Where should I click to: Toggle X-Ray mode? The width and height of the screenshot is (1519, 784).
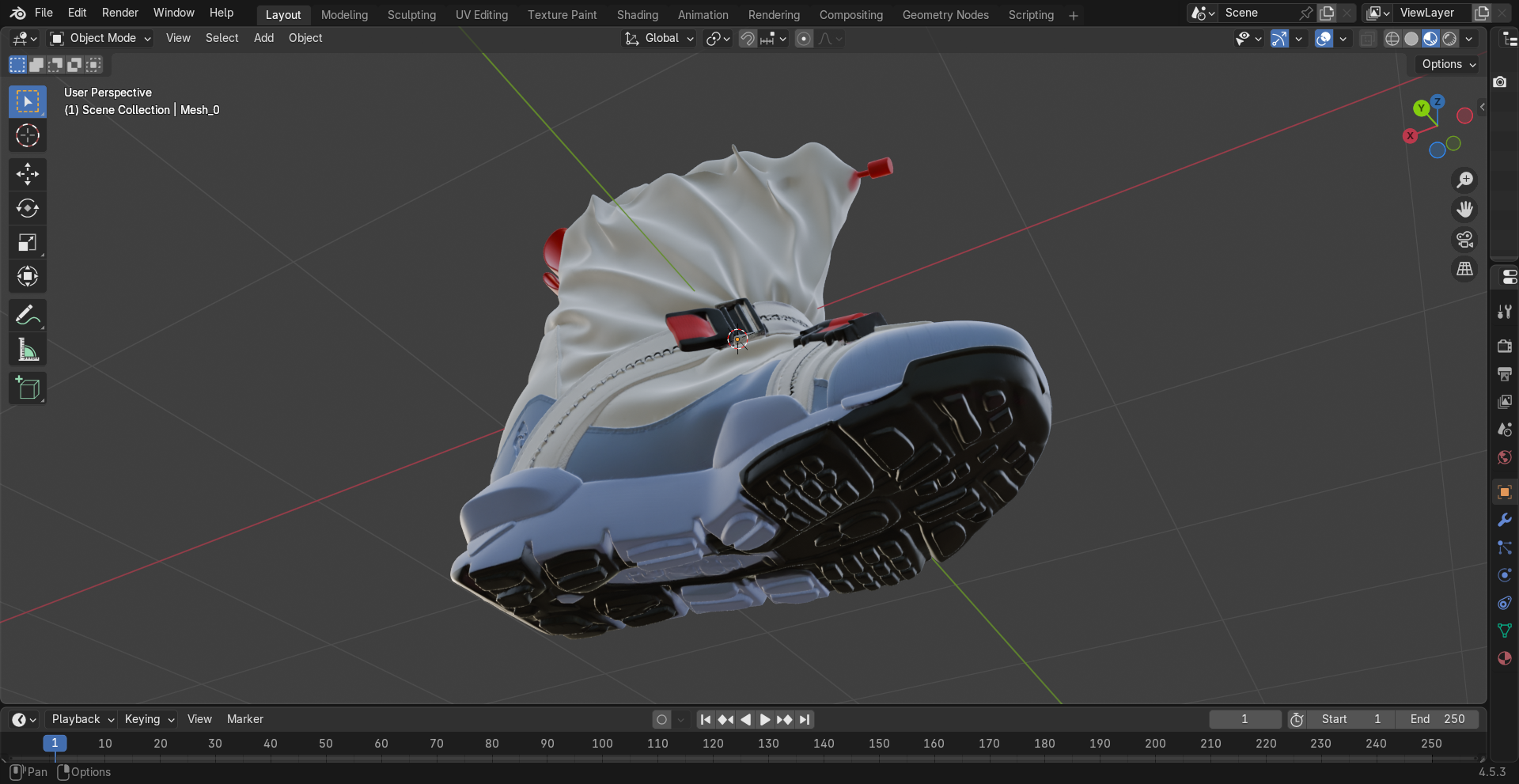tap(1368, 38)
